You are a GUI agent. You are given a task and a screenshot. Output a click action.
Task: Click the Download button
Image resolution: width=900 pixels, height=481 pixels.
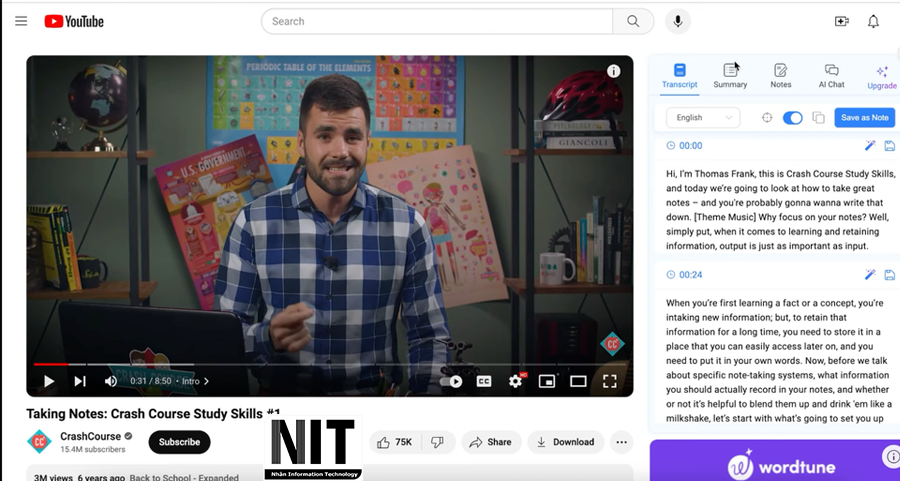565,442
